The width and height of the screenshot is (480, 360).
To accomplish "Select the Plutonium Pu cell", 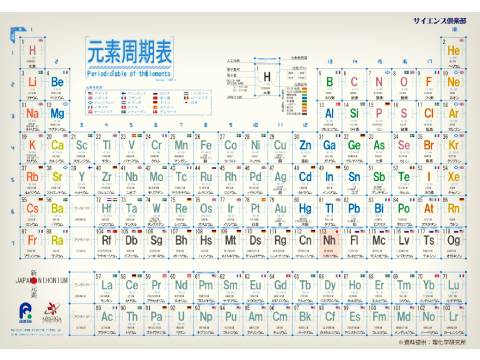I will pos(230,319).
